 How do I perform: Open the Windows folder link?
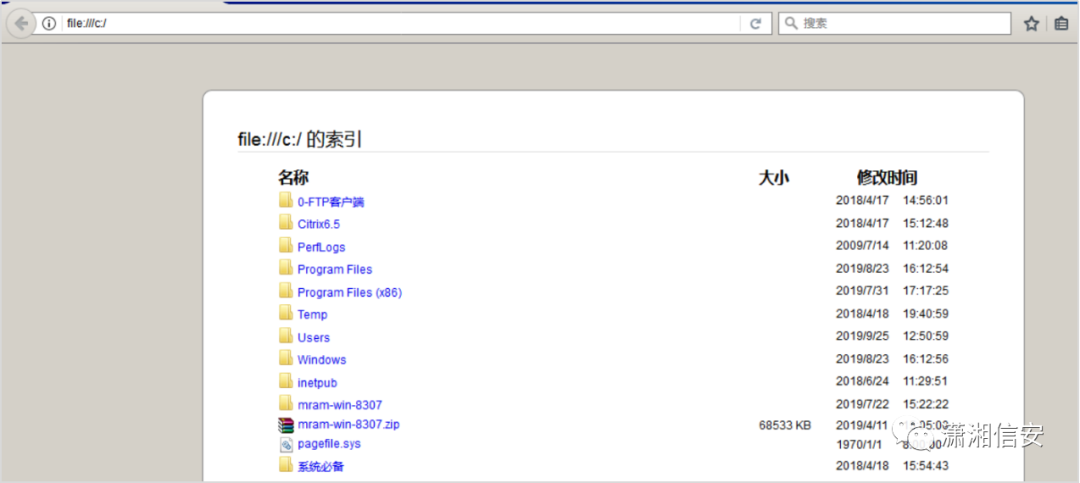click(322, 360)
